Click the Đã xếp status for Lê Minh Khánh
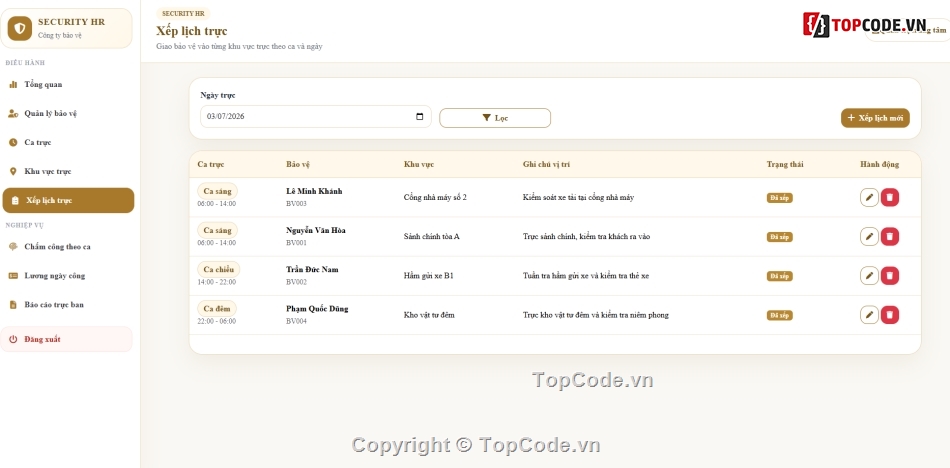The image size is (950, 468). tap(779, 198)
